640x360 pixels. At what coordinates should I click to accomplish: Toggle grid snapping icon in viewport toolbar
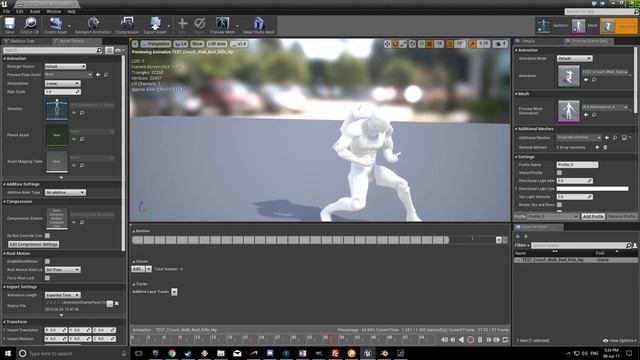(430, 44)
